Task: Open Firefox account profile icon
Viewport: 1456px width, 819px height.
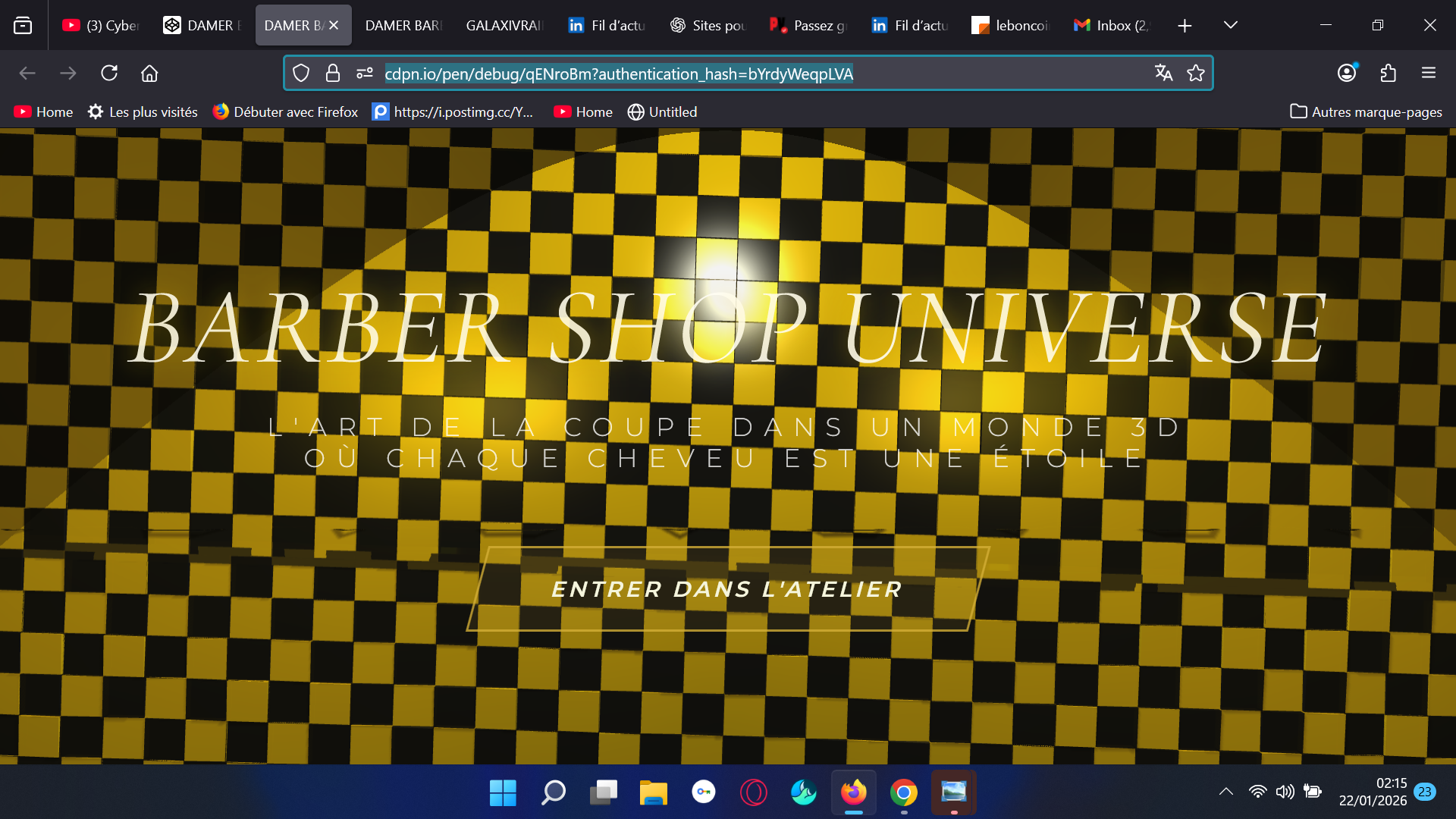Action: coord(1347,73)
